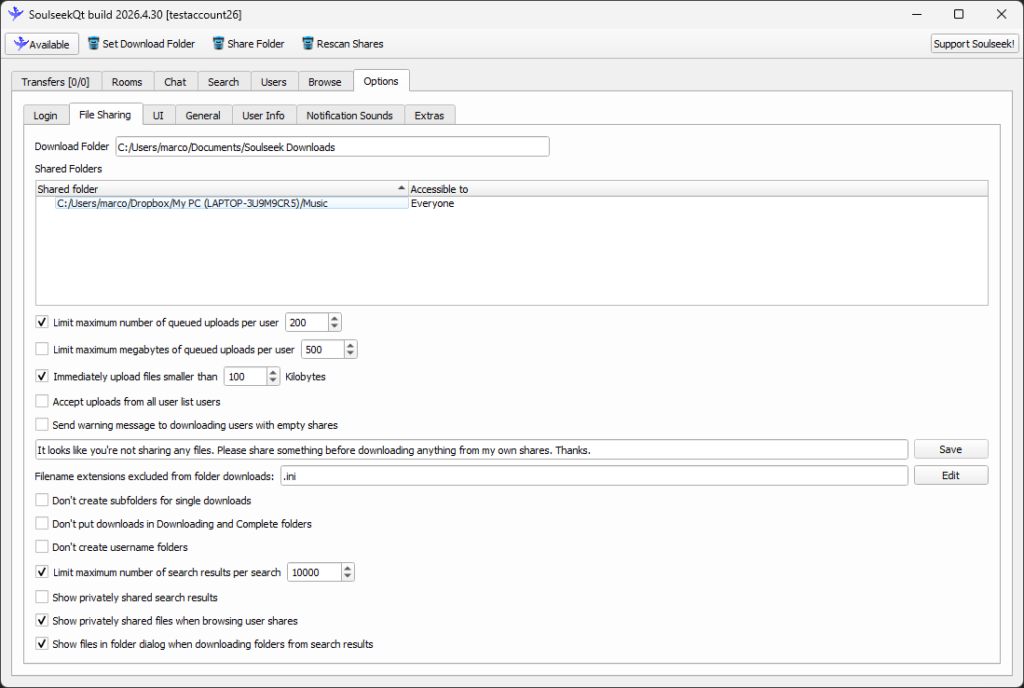Increase queued uploads per user value 200

tap(334, 318)
